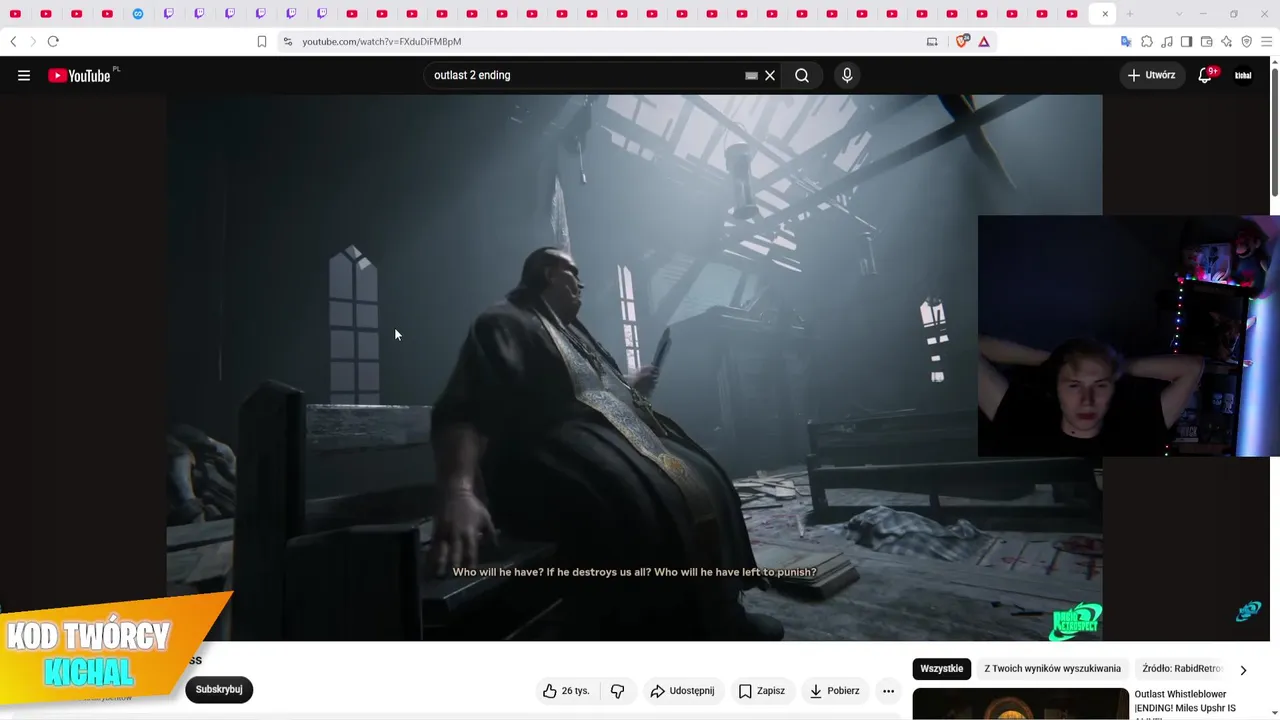Click the page vertical scrollbar thumb
Screen dimensions: 1280x720
tap(1274, 130)
